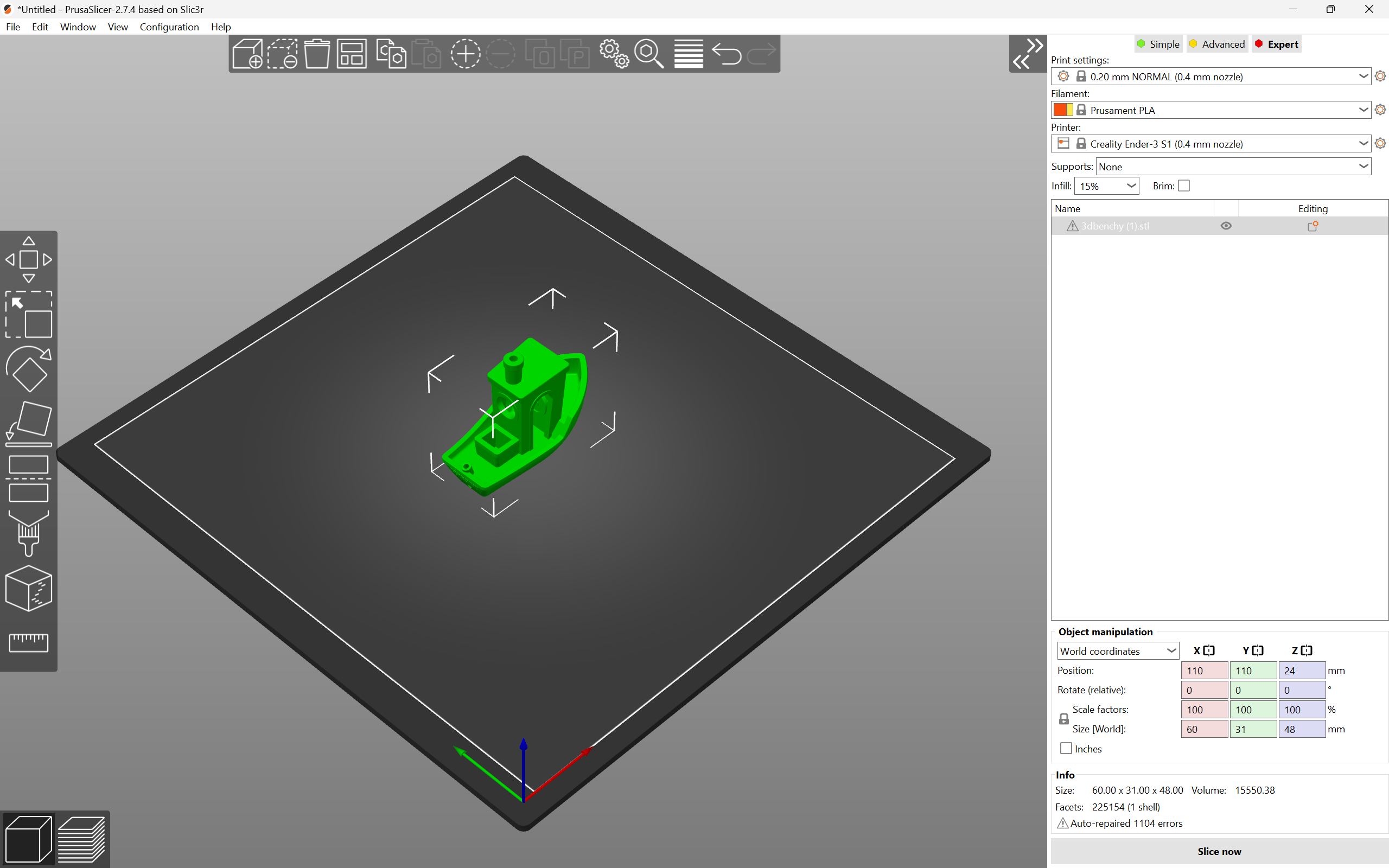Open the Supports dropdown
The height and width of the screenshot is (868, 1389).
pos(1233,167)
